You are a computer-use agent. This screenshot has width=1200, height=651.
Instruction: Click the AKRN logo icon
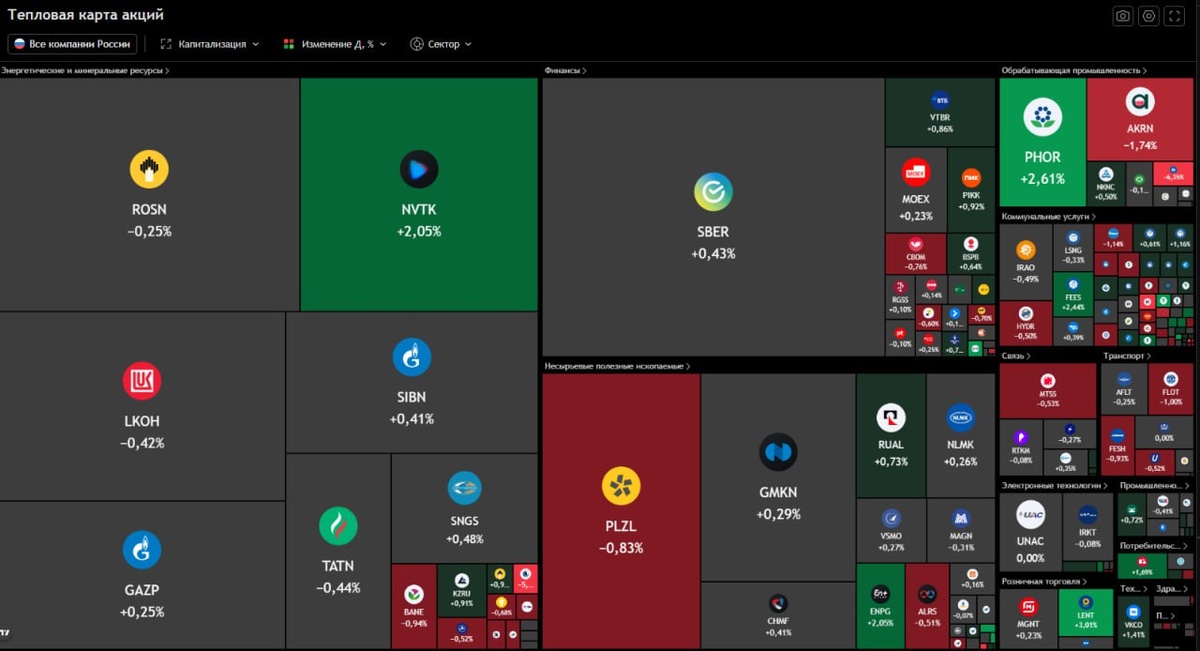(x=1140, y=101)
